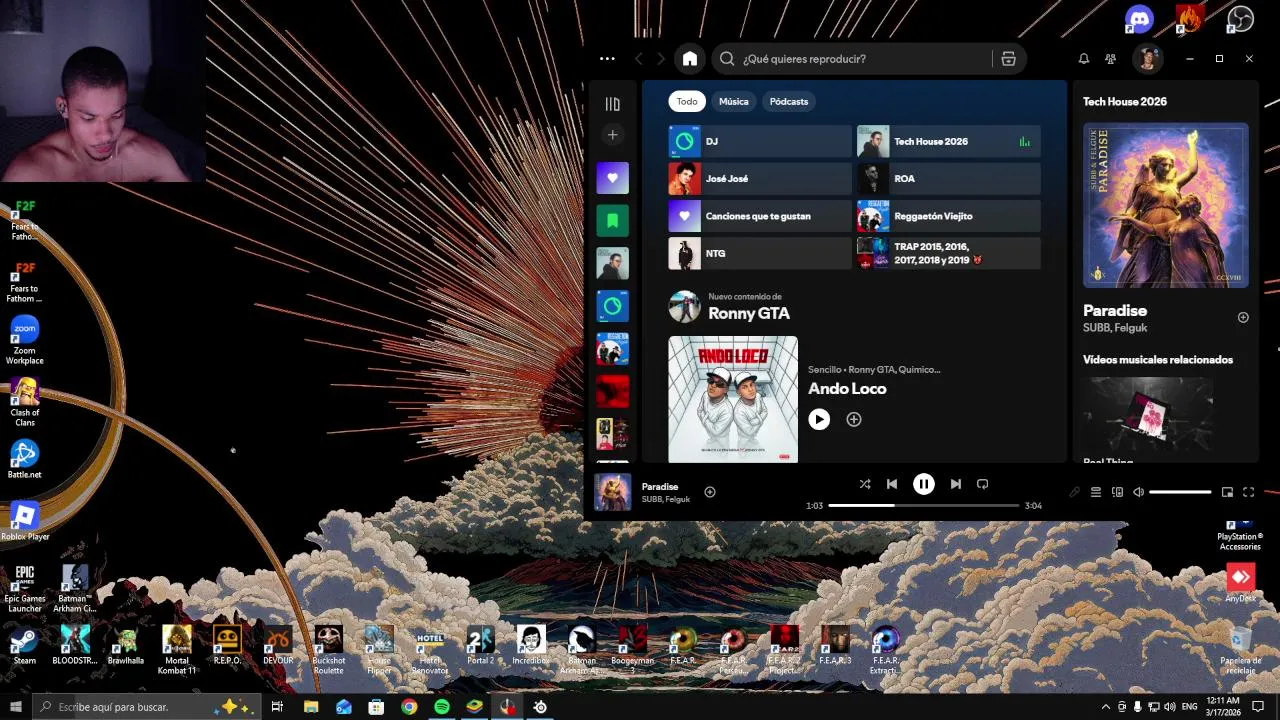1280x720 pixels.
Task: Open Canciones que te gustan card
Action: [x=760, y=216]
